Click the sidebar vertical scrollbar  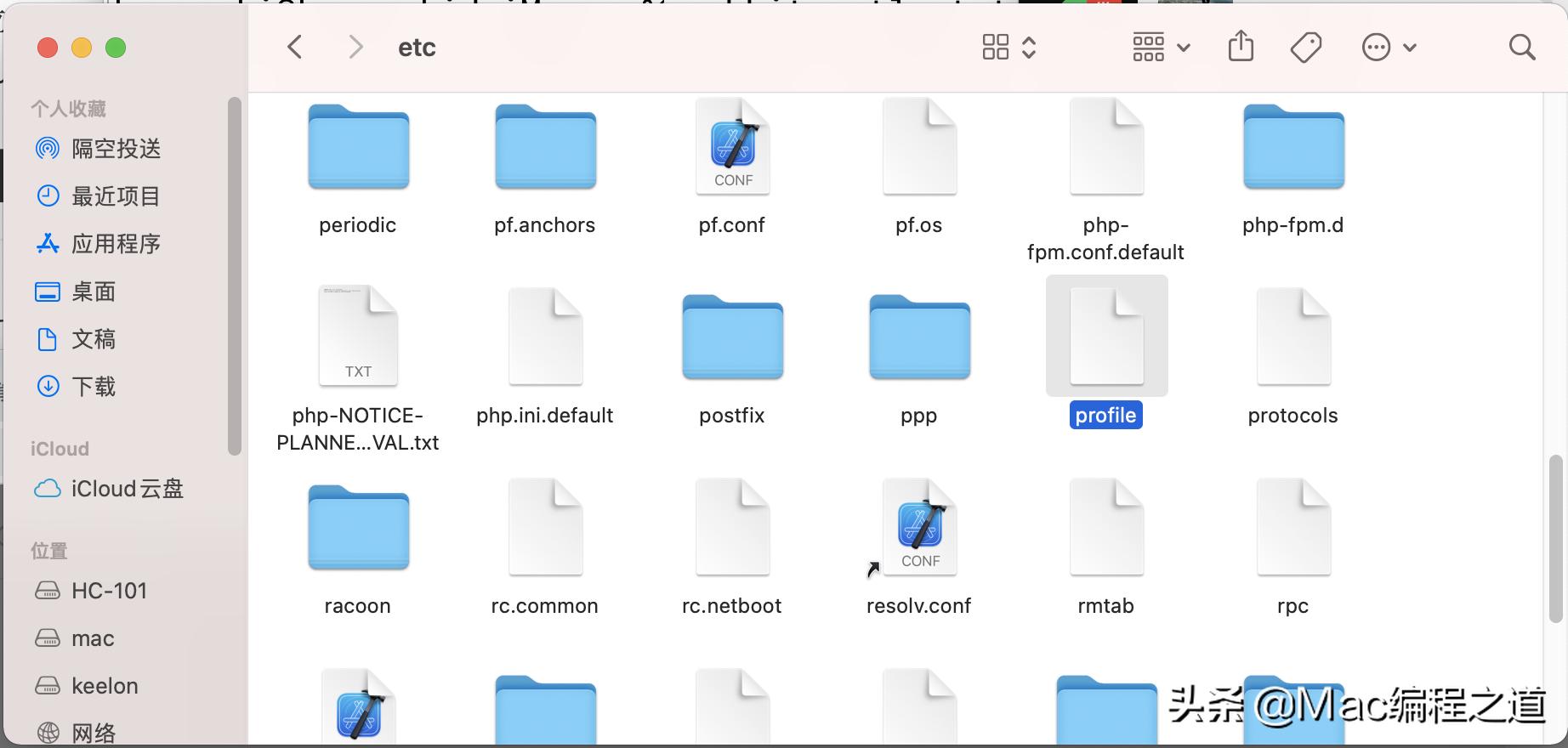[235, 276]
